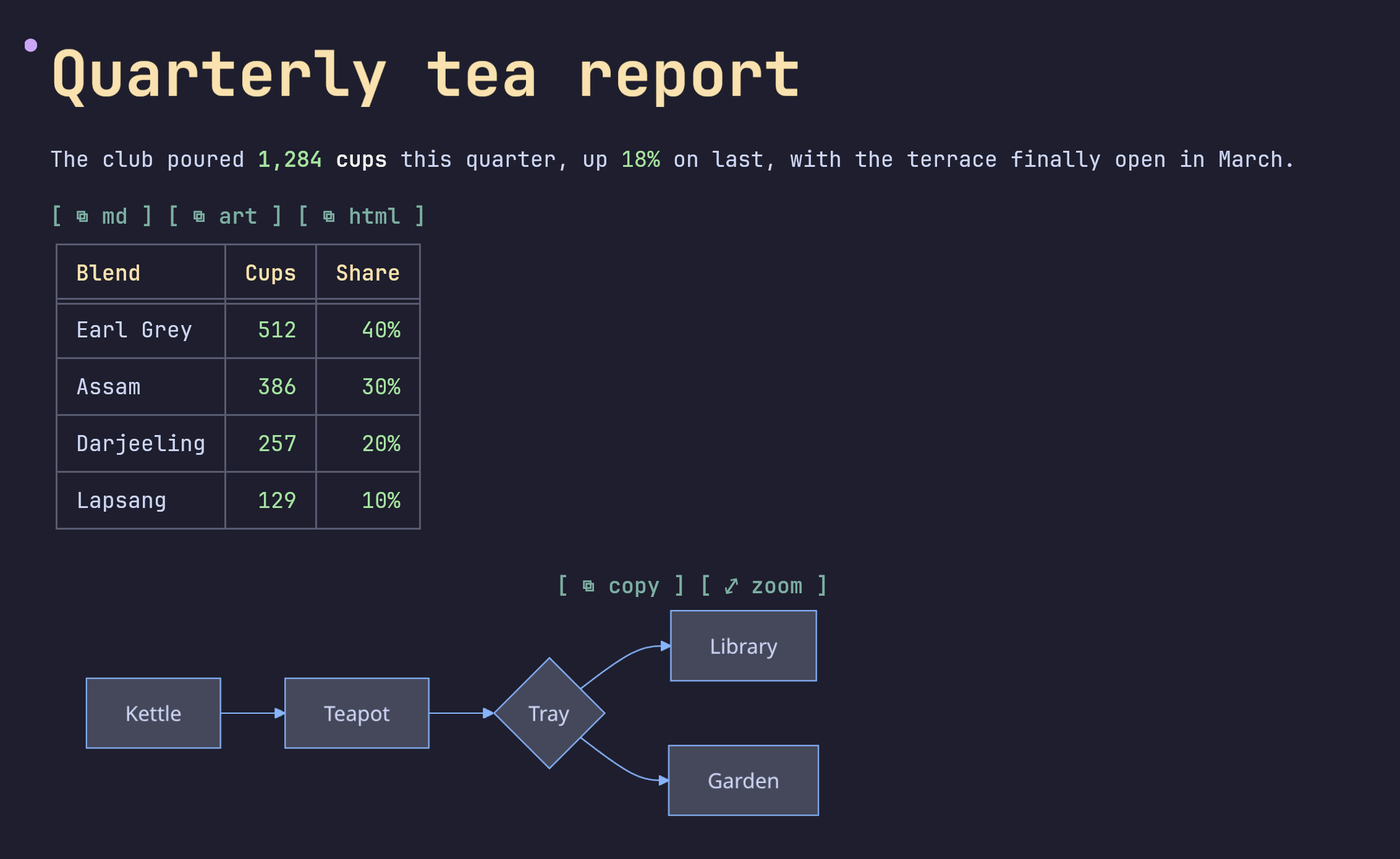Copy table as html button
1400x859 pixels.
pos(361,216)
